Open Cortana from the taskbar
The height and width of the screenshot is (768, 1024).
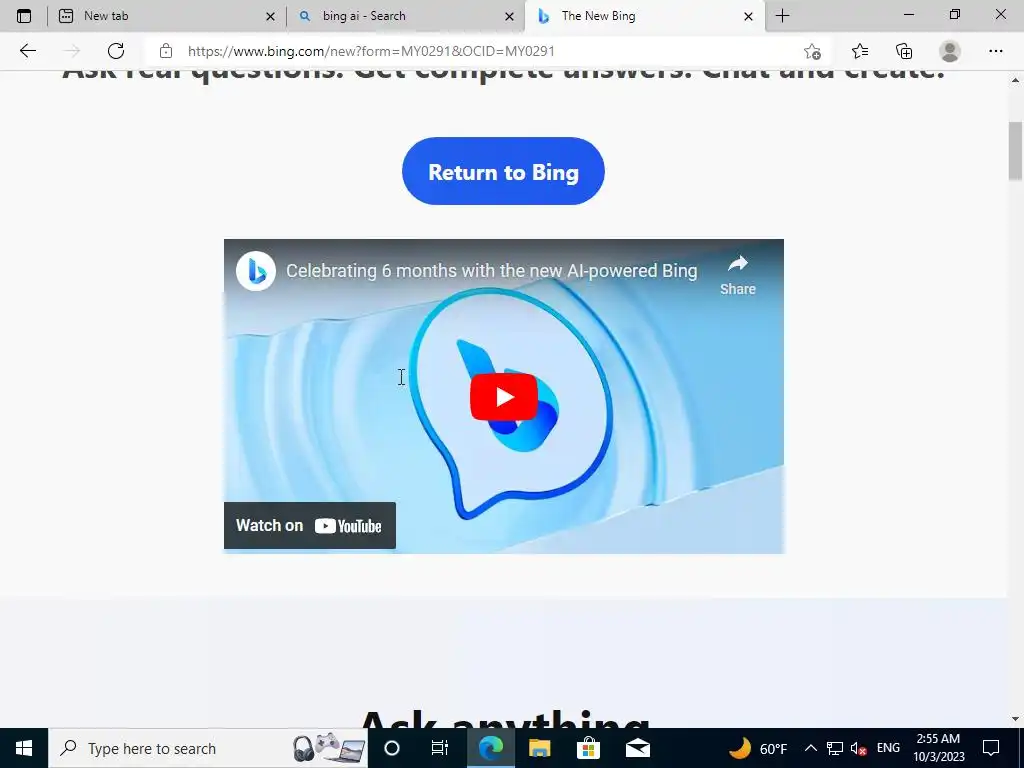point(392,748)
